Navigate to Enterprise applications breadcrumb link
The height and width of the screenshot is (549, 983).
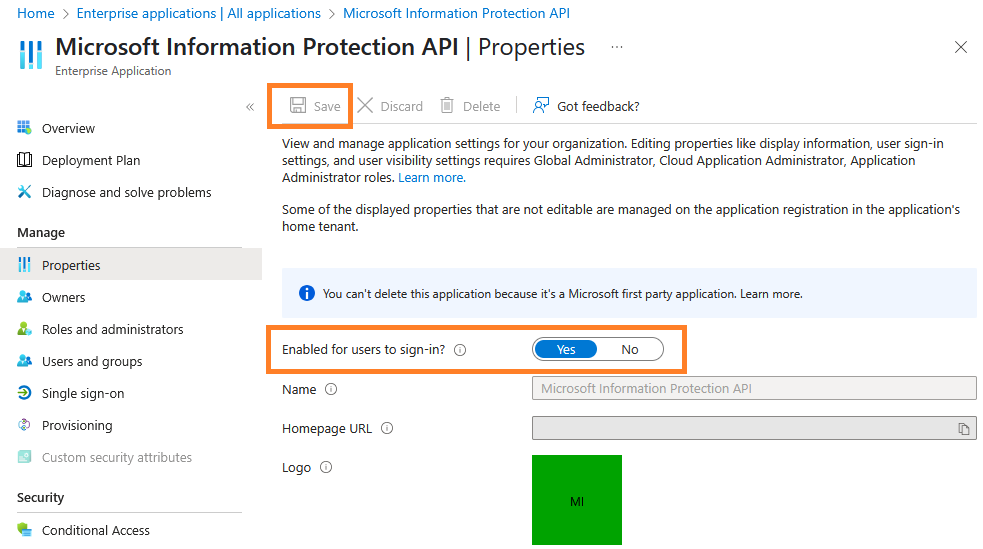coord(198,14)
